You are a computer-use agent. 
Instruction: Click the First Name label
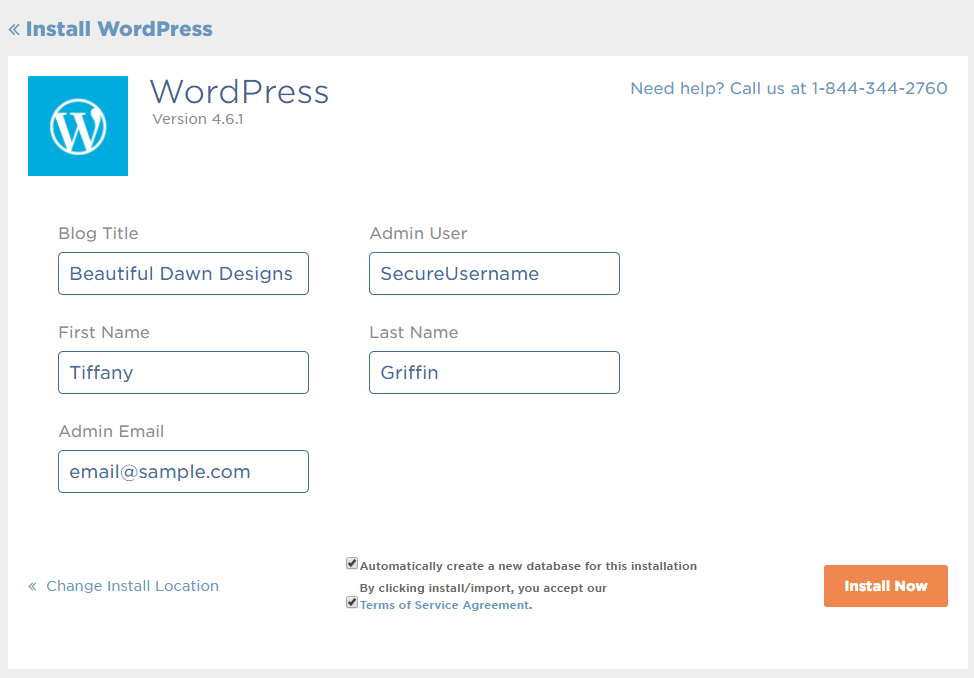tap(104, 332)
